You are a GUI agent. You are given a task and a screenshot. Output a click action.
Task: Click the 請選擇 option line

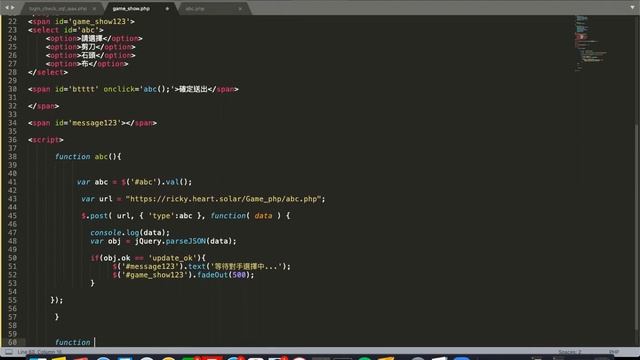[94, 38]
